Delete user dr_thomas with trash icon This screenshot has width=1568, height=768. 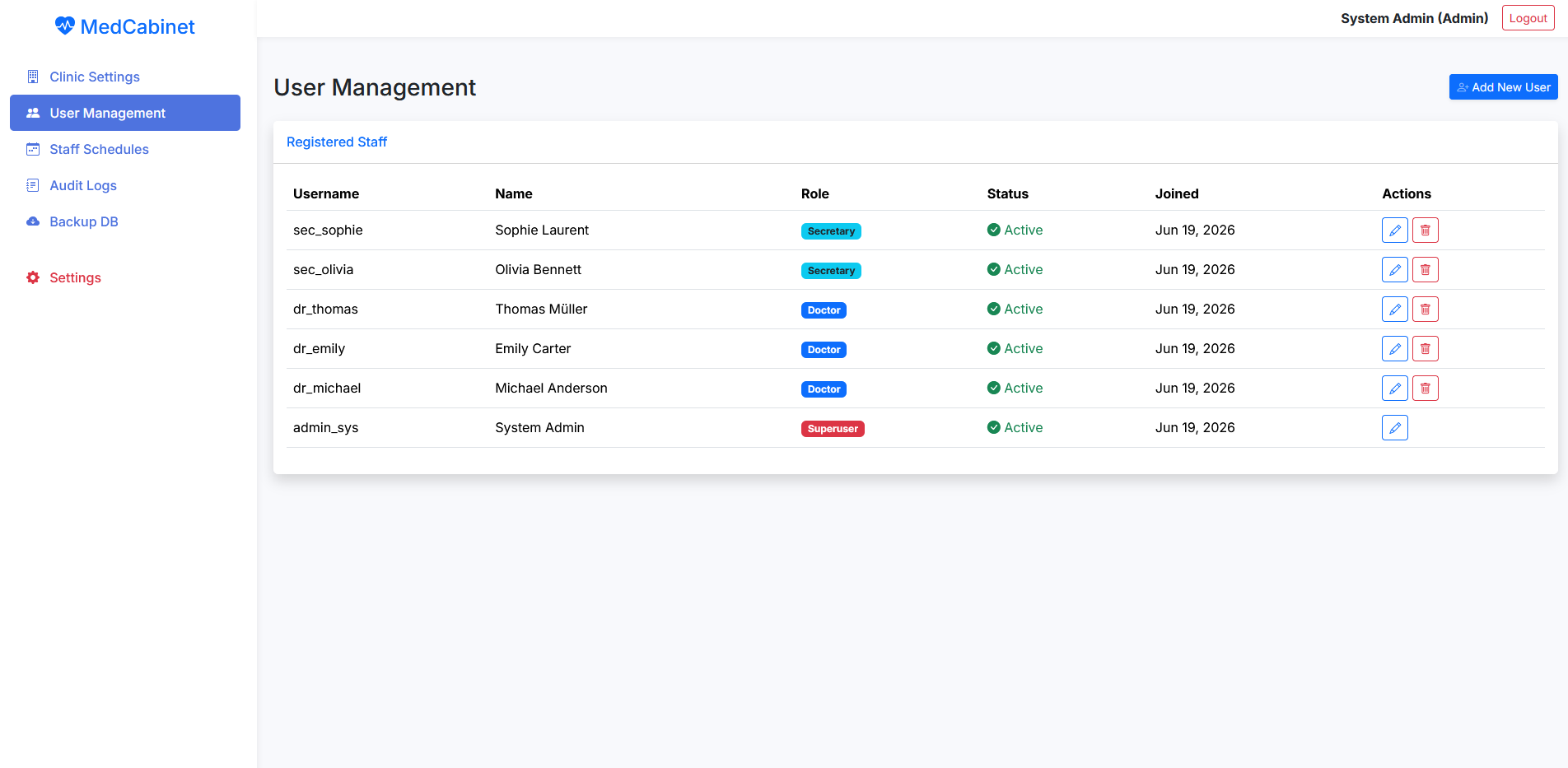pos(1425,310)
